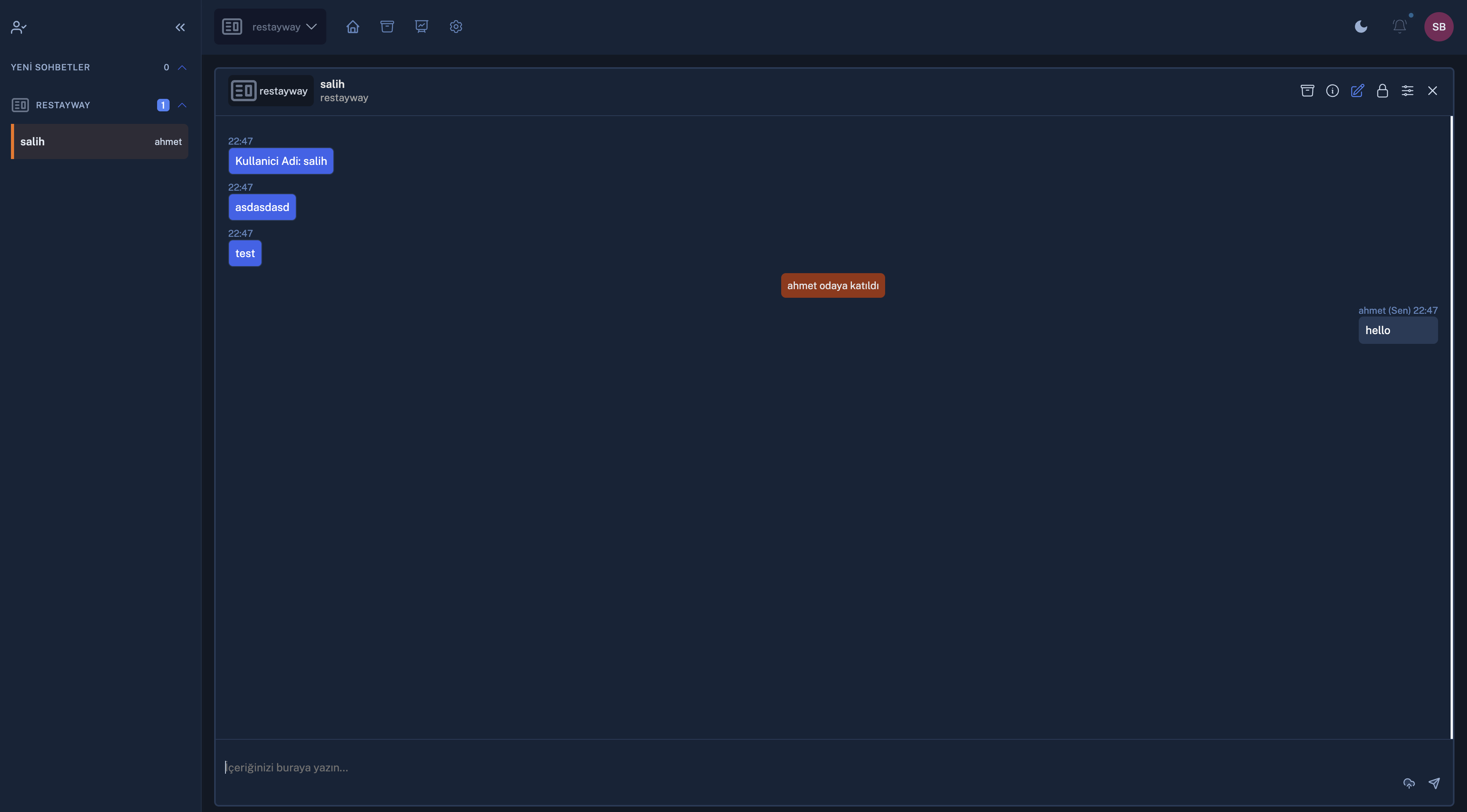Open the statistics presentation chart icon
The image size is (1467, 812).
421,27
